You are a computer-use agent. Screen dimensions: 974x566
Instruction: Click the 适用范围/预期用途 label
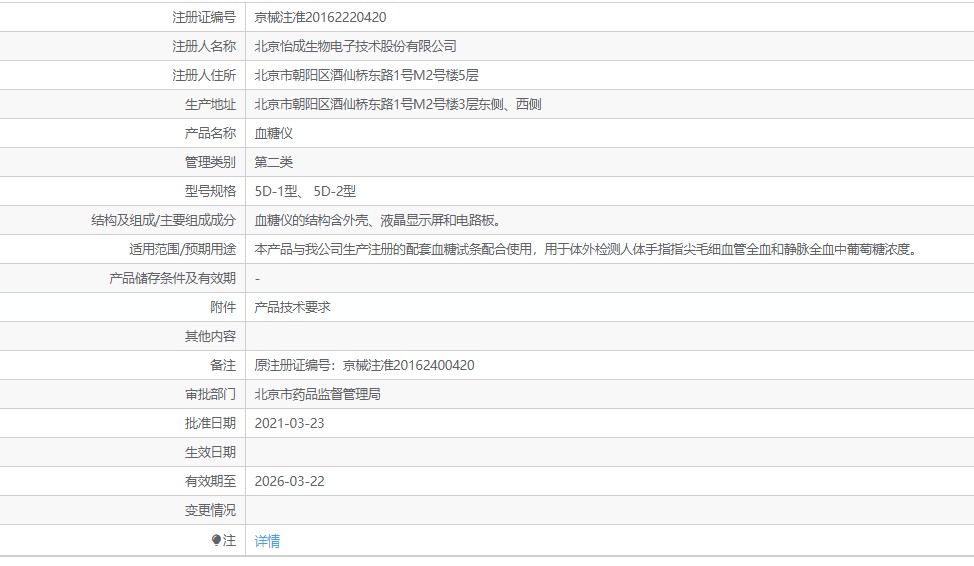pyautogui.click(x=183, y=249)
